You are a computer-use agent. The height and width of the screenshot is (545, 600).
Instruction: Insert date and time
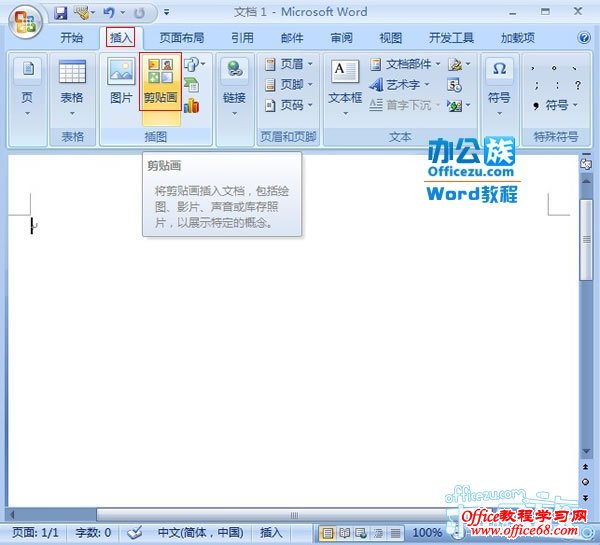(x=454, y=85)
